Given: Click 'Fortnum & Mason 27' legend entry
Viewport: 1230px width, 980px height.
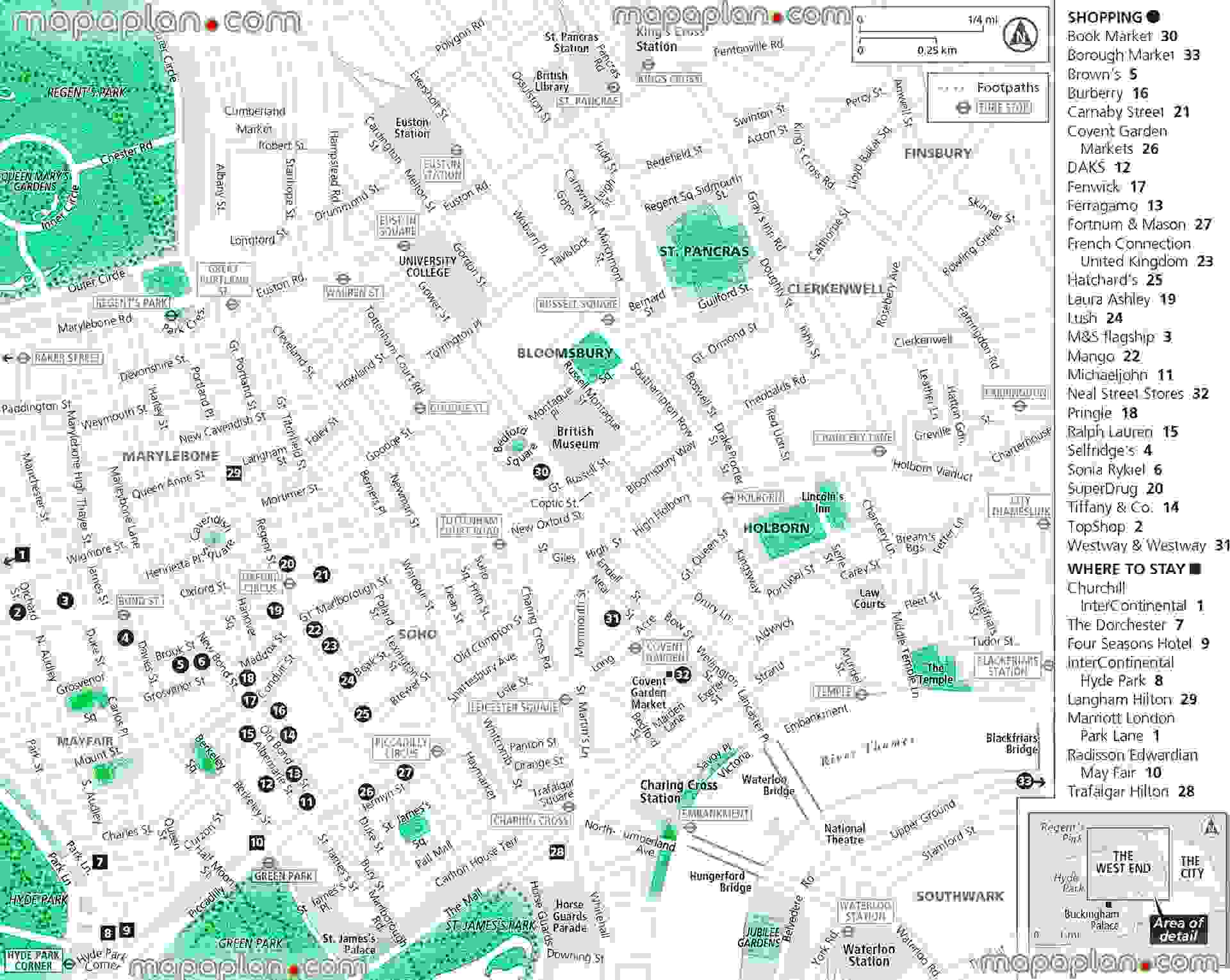Looking at the screenshot, I should tap(1139, 225).
